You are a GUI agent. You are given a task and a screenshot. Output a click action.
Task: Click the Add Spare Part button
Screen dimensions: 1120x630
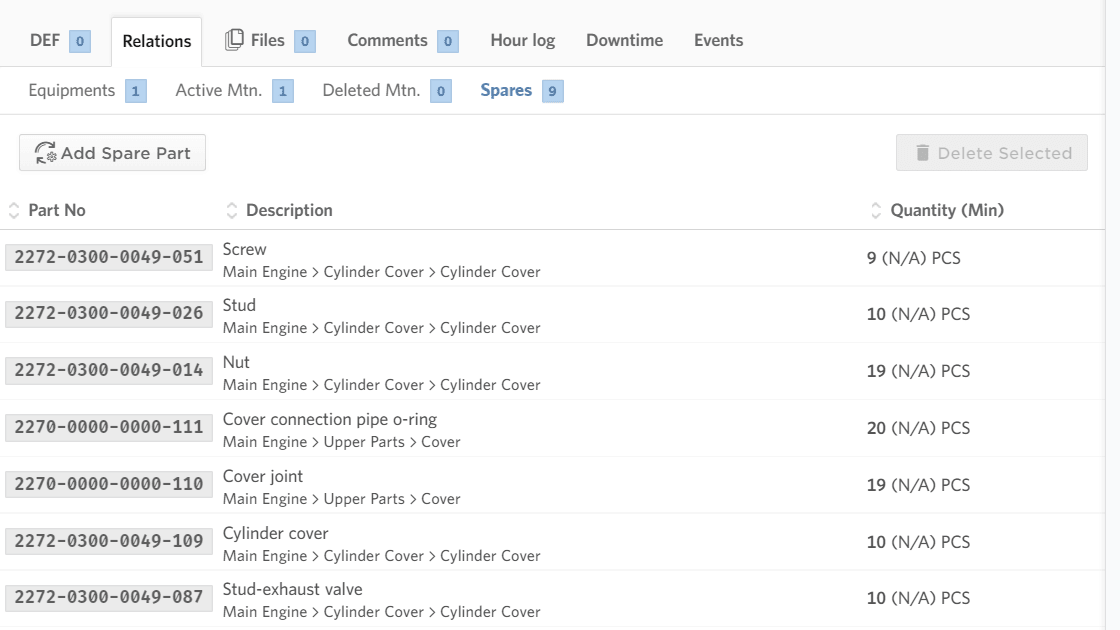[111, 152]
